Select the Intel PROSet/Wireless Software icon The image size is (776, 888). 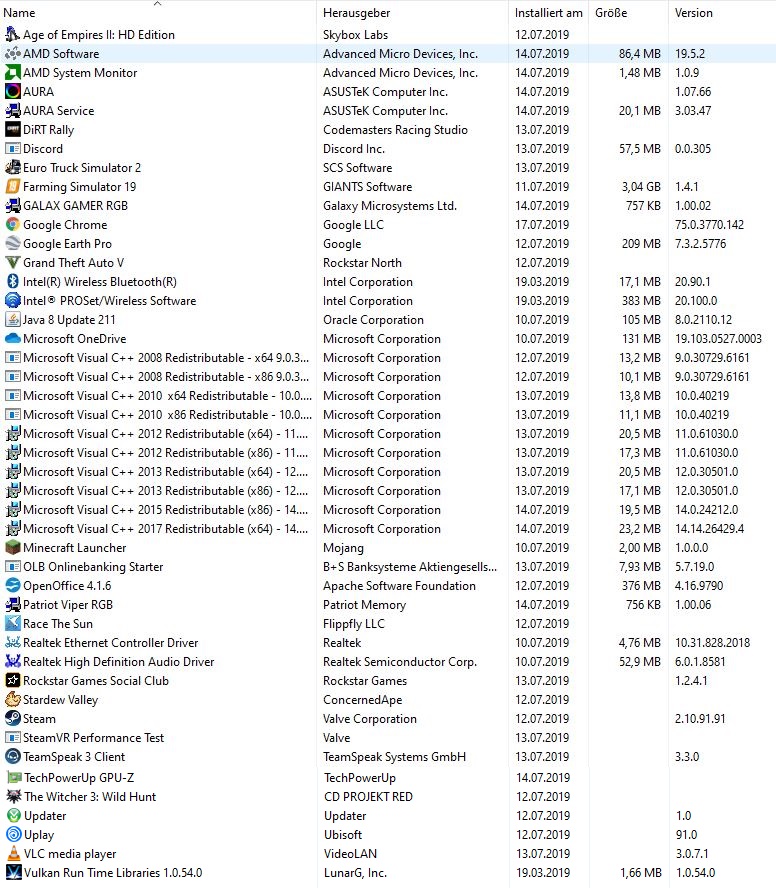pyautogui.click(x=12, y=301)
